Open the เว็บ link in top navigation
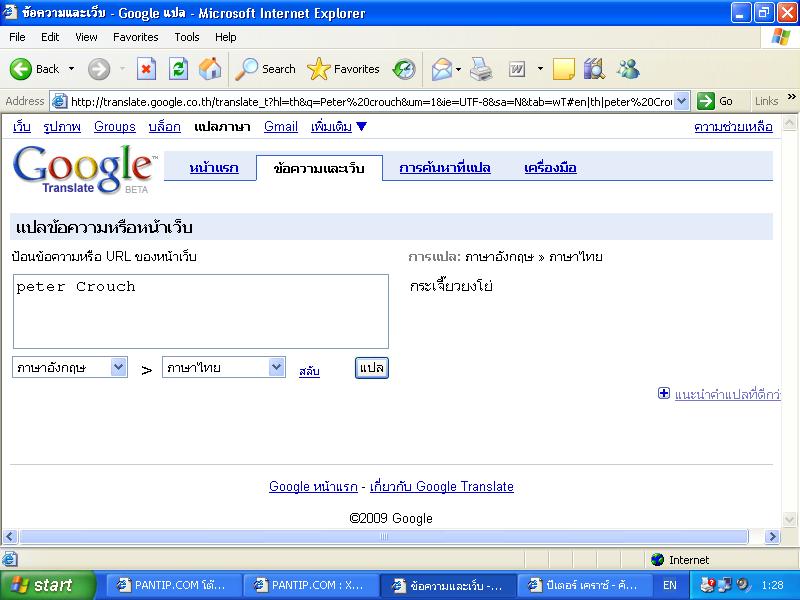The height and width of the screenshot is (600, 800). (x=22, y=127)
